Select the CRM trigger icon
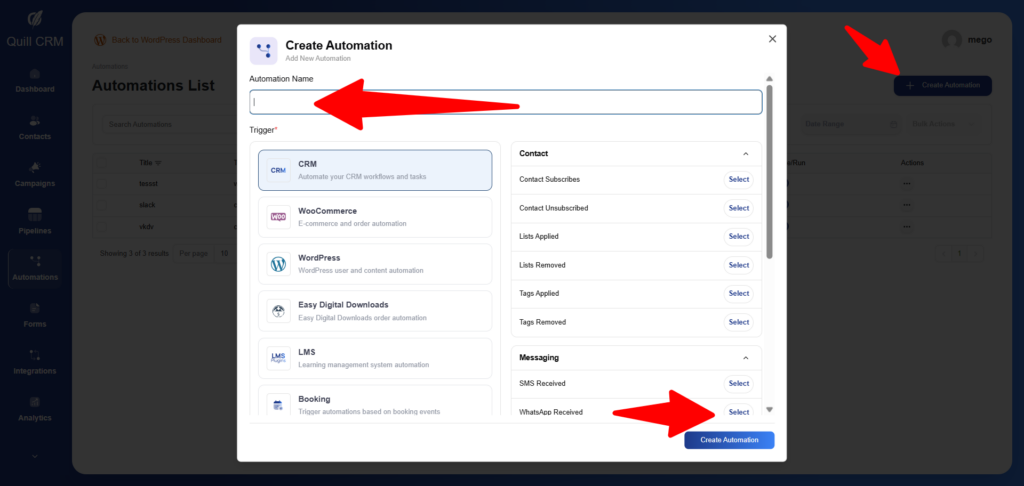The height and width of the screenshot is (486, 1024). click(x=278, y=171)
